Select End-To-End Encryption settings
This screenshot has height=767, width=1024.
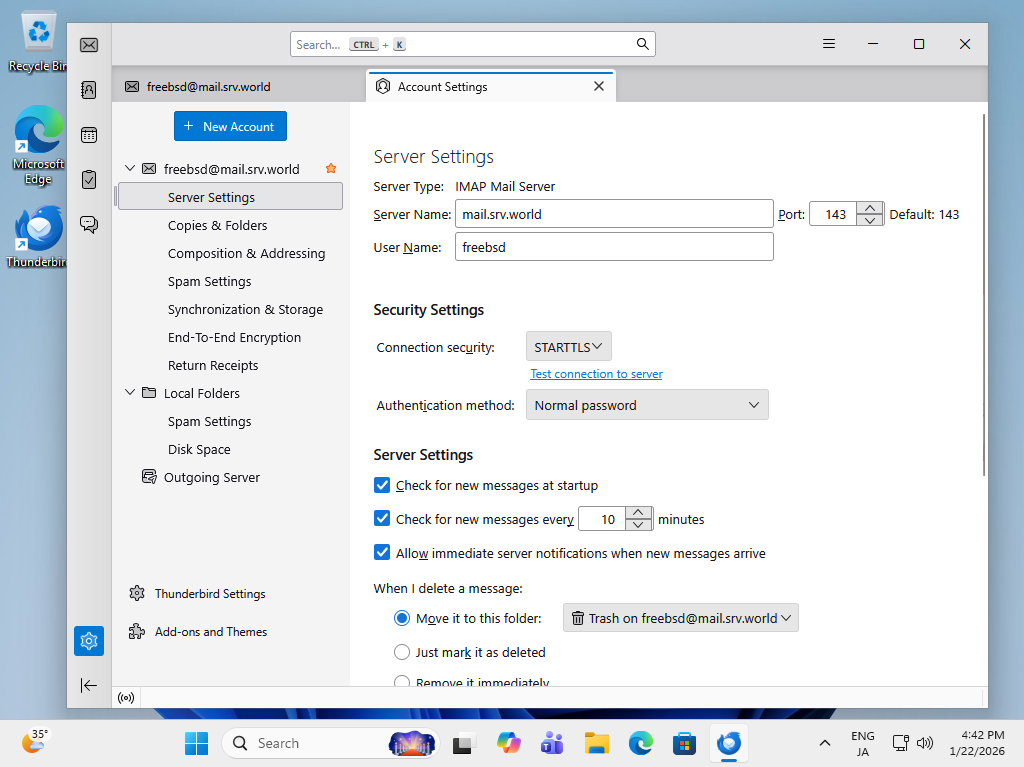pyautogui.click(x=234, y=338)
